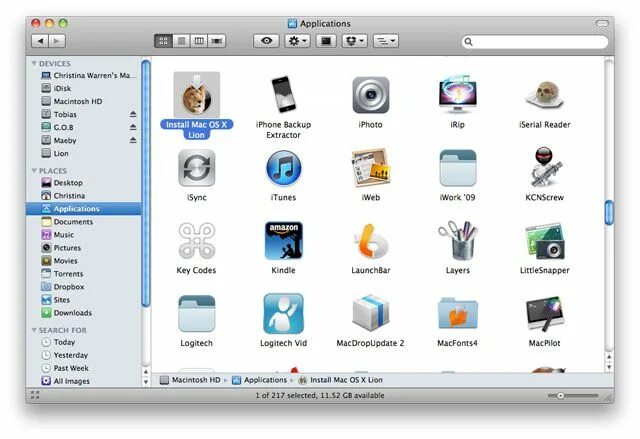Image resolution: width=640 pixels, height=439 pixels.
Task: Click the Quick Look eye button
Action: (x=266, y=41)
